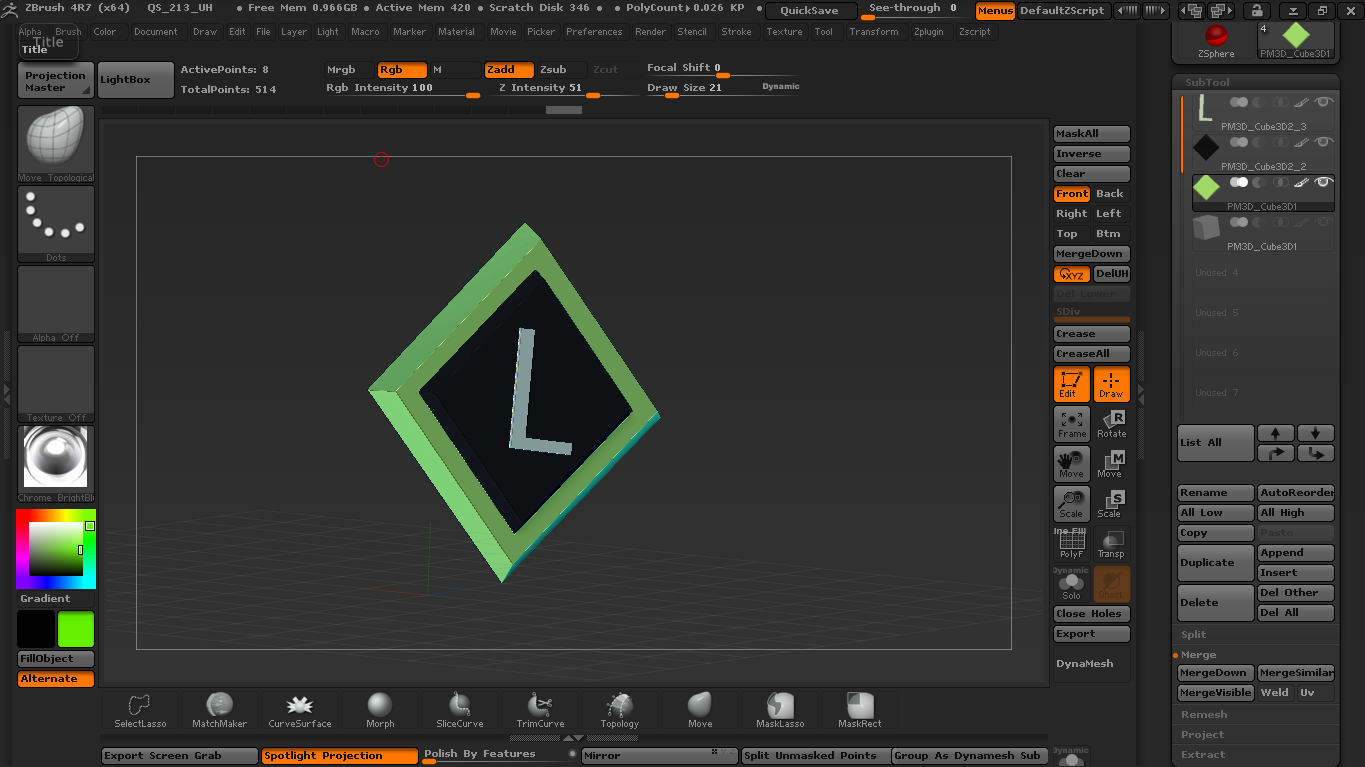Activate Edit mode icon
Image resolution: width=1365 pixels, height=767 pixels.
pos(1071,384)
